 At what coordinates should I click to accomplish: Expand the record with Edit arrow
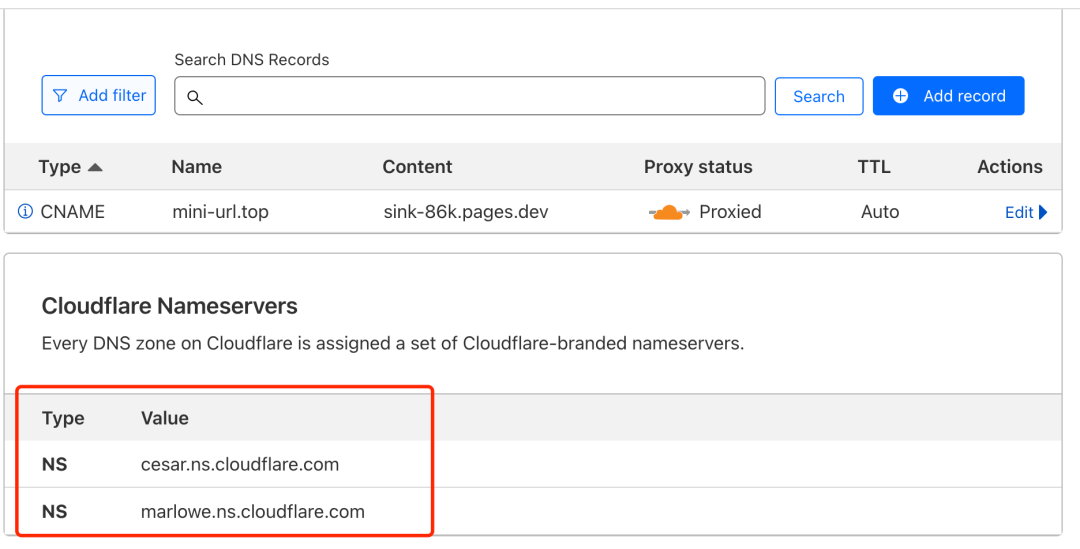(1043, 212)
